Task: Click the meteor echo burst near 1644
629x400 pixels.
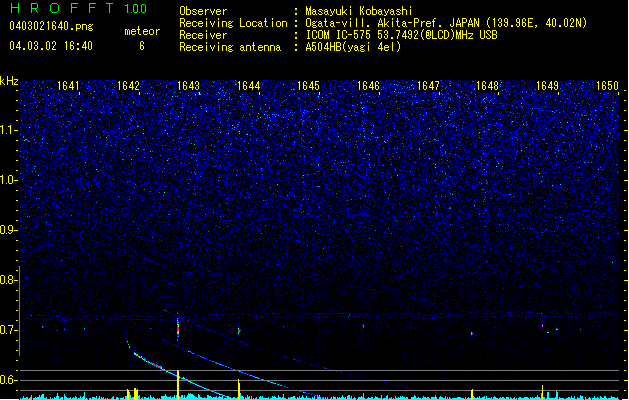Action: 239,331
